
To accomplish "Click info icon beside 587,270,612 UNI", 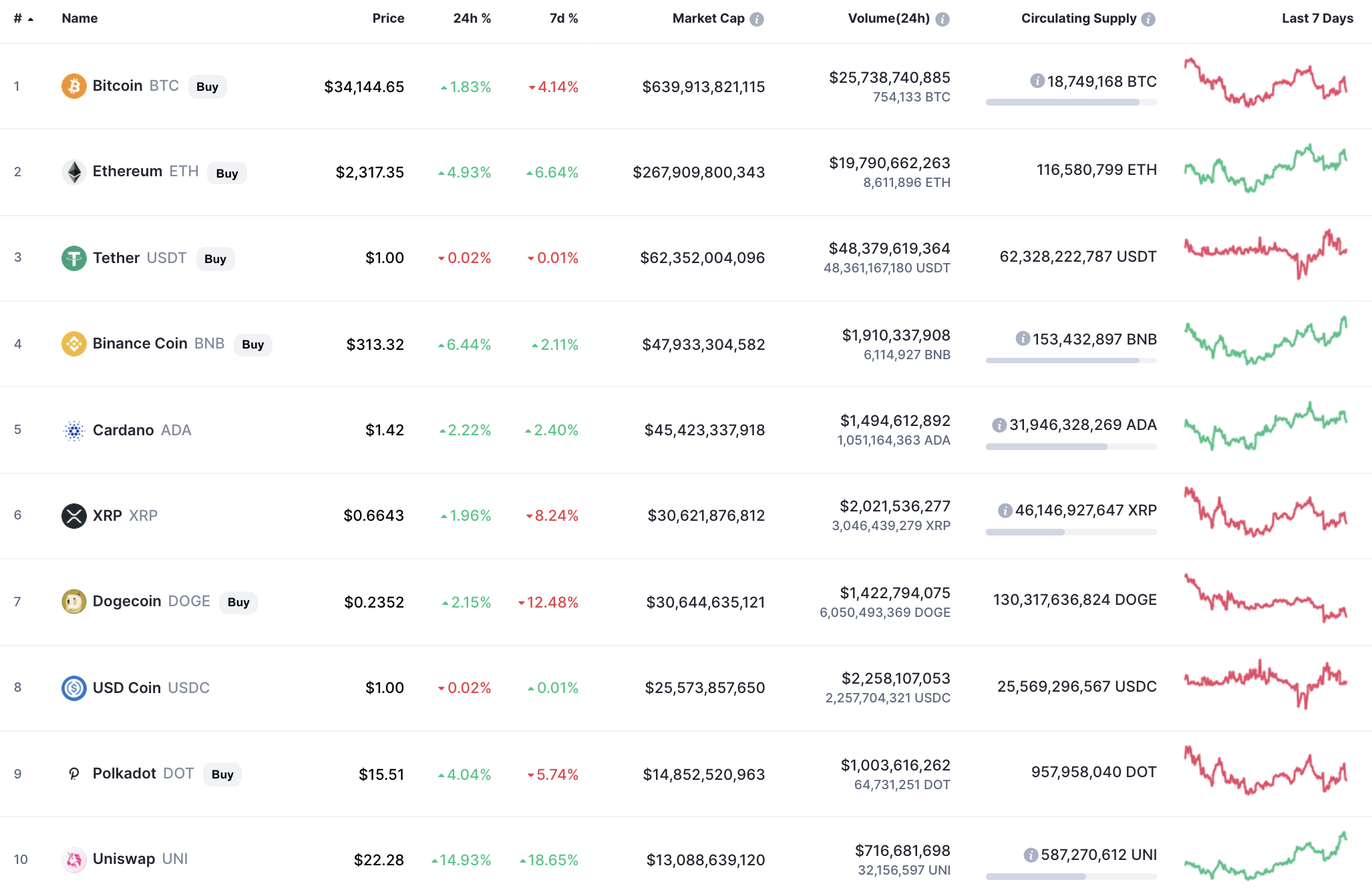I will [x=1031, y=855].
